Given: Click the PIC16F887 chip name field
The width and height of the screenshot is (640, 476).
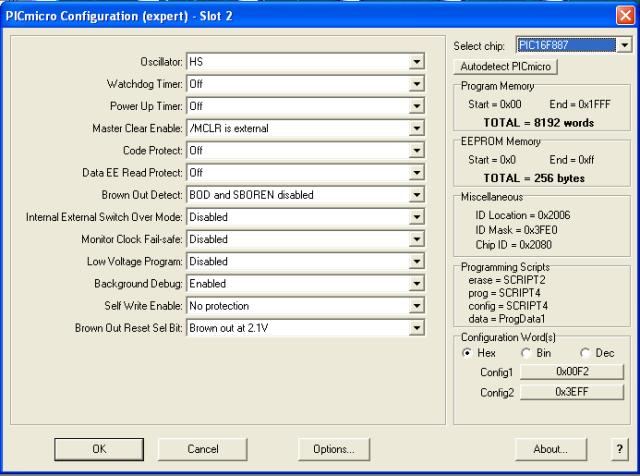Looking at the screenshot, I should coord(566,45).
